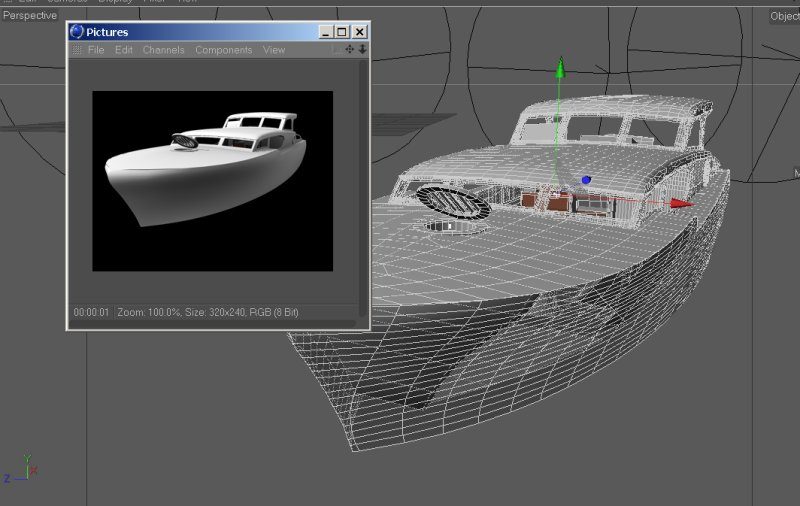Viewport: 800px width, 506px height.
Task: Open the File menu in Pictures window
Action: tap(96, 50)
